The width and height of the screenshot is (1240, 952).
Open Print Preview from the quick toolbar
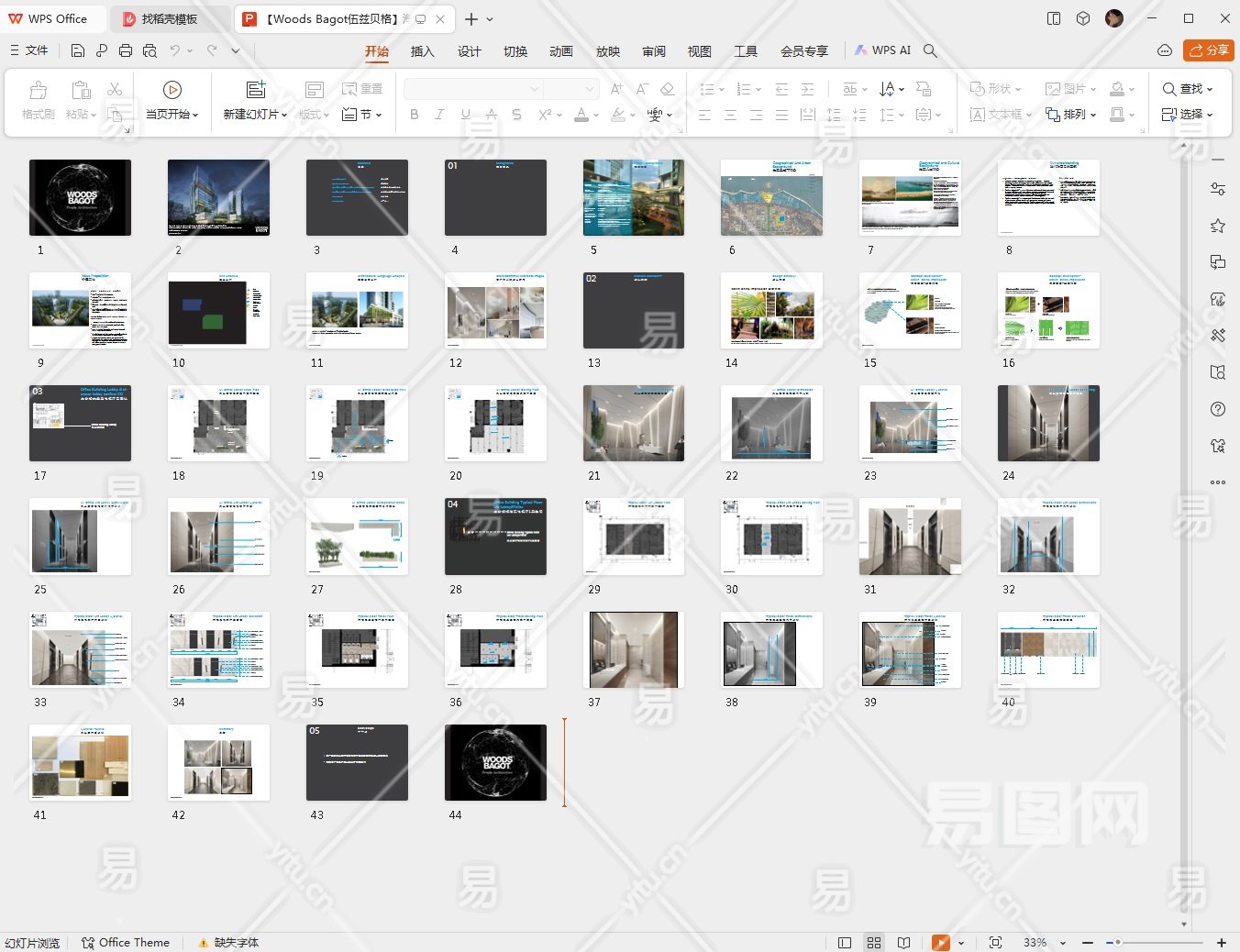coord(149,50)
